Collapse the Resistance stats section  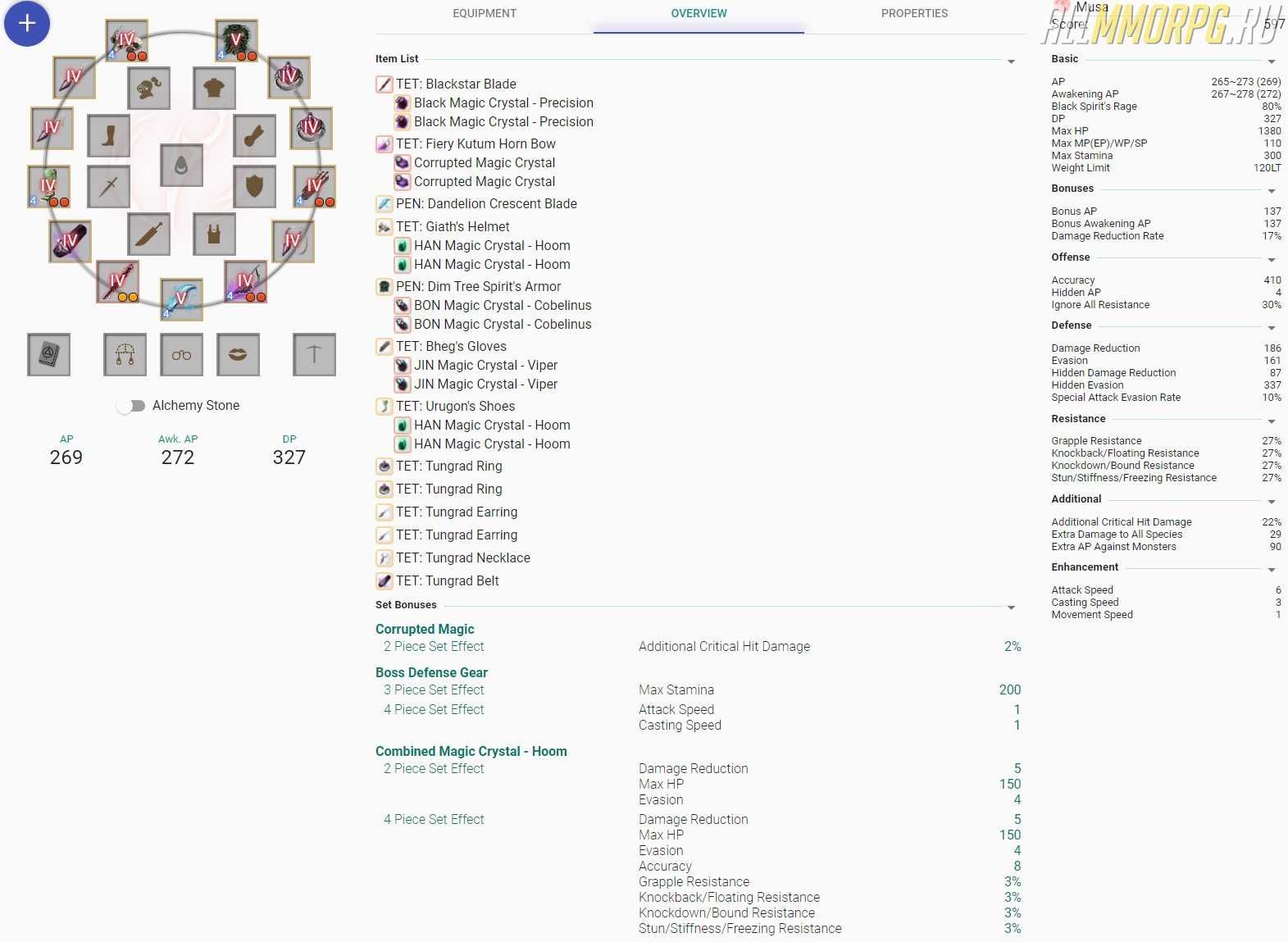pyautogui.click(x=1271, y=422)
